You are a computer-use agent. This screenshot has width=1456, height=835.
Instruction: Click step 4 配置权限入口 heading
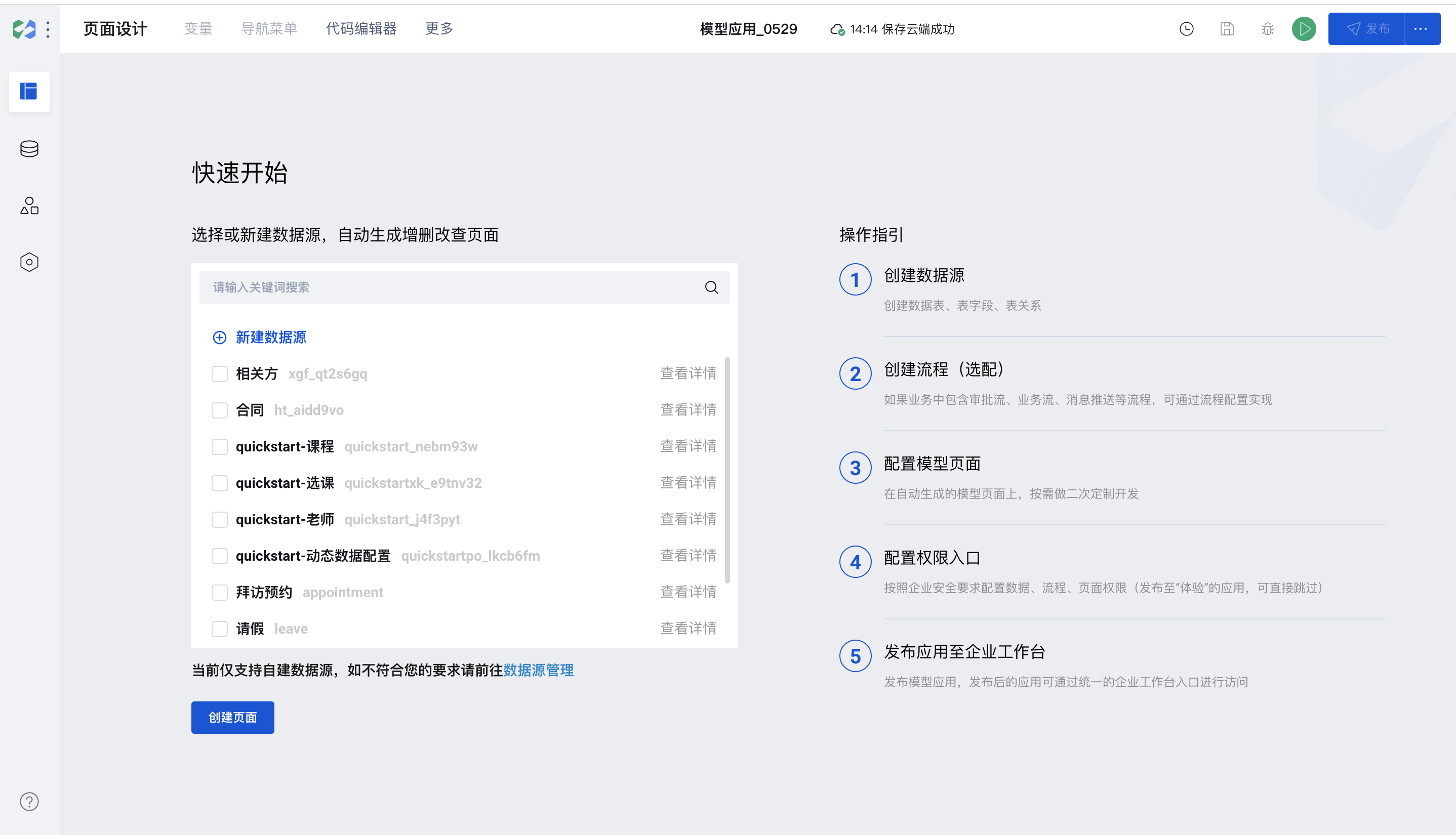click(932, 558)
